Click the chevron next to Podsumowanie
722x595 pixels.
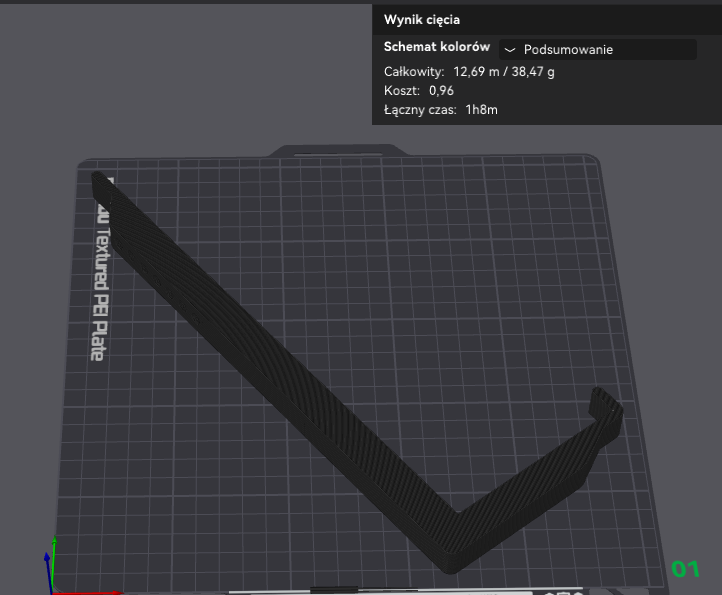510,50
